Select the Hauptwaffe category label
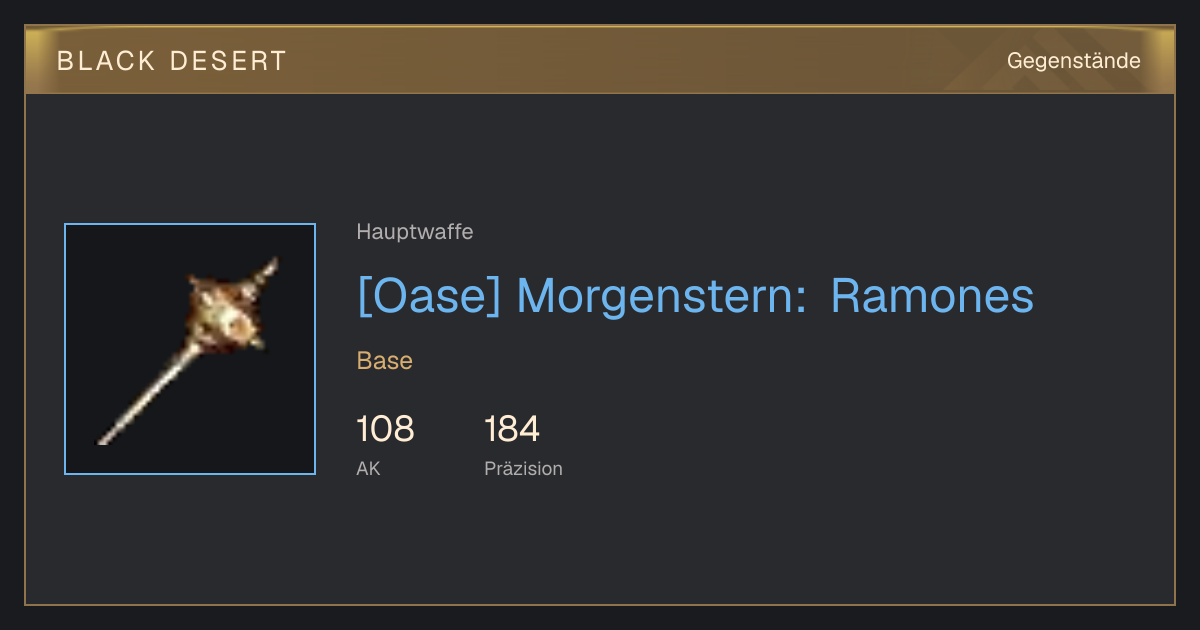Screen dimensions: 1200x630 point(415,232)
